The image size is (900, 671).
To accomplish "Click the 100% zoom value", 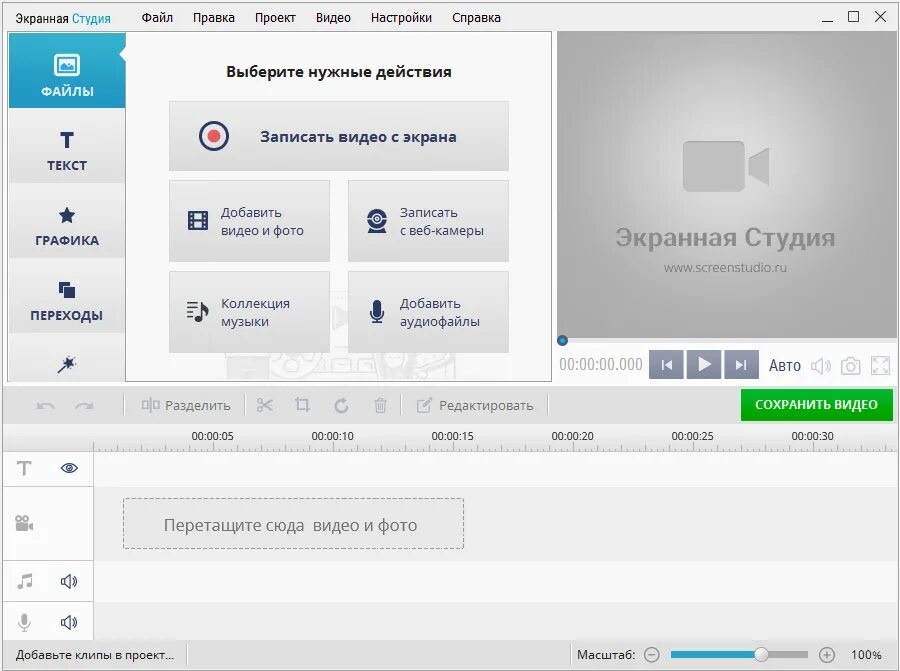I will [x=866, y=654].
